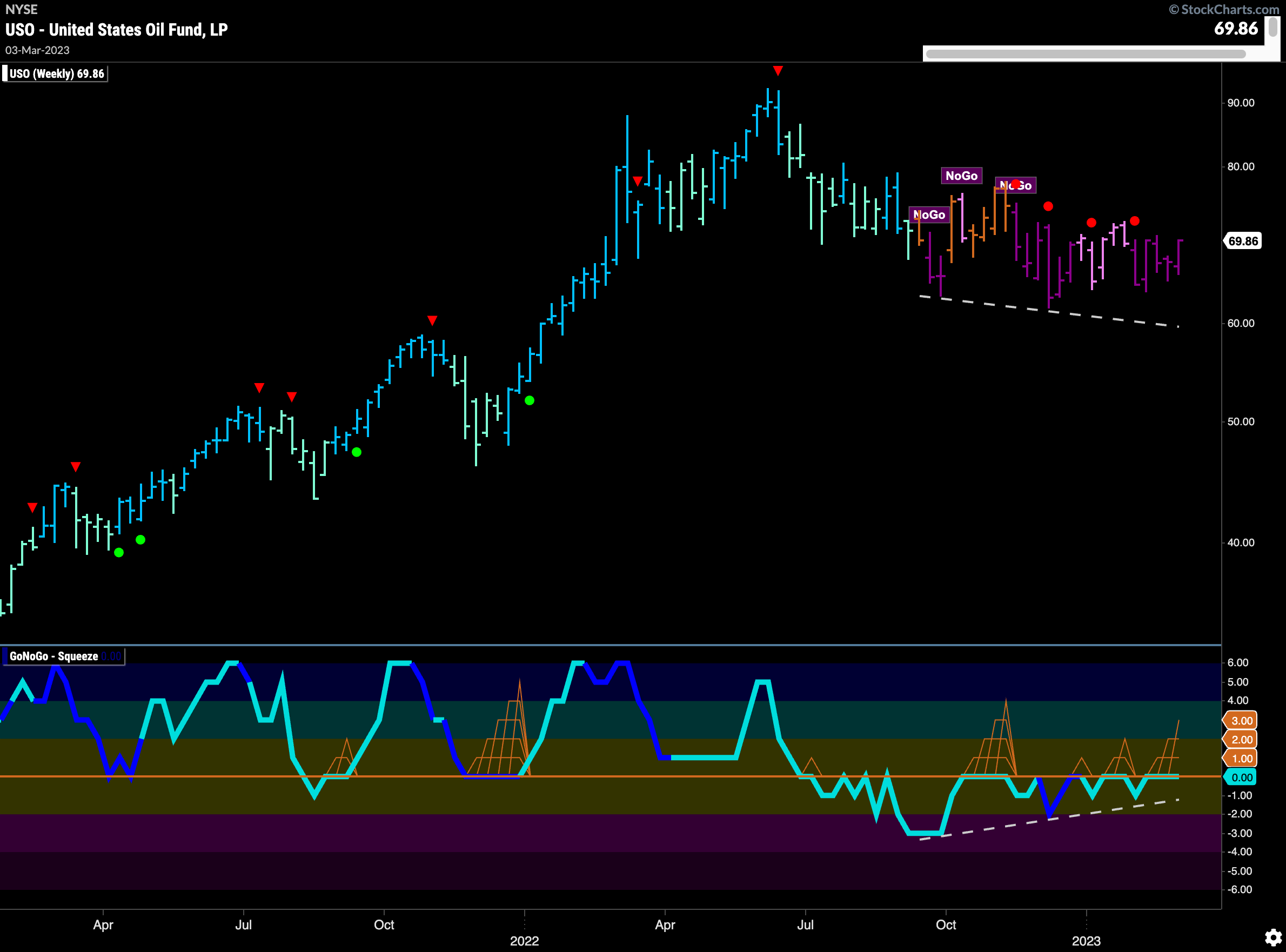
Task: Click the NoGo label overlapped by red dot
Action: coord(1015,185)
